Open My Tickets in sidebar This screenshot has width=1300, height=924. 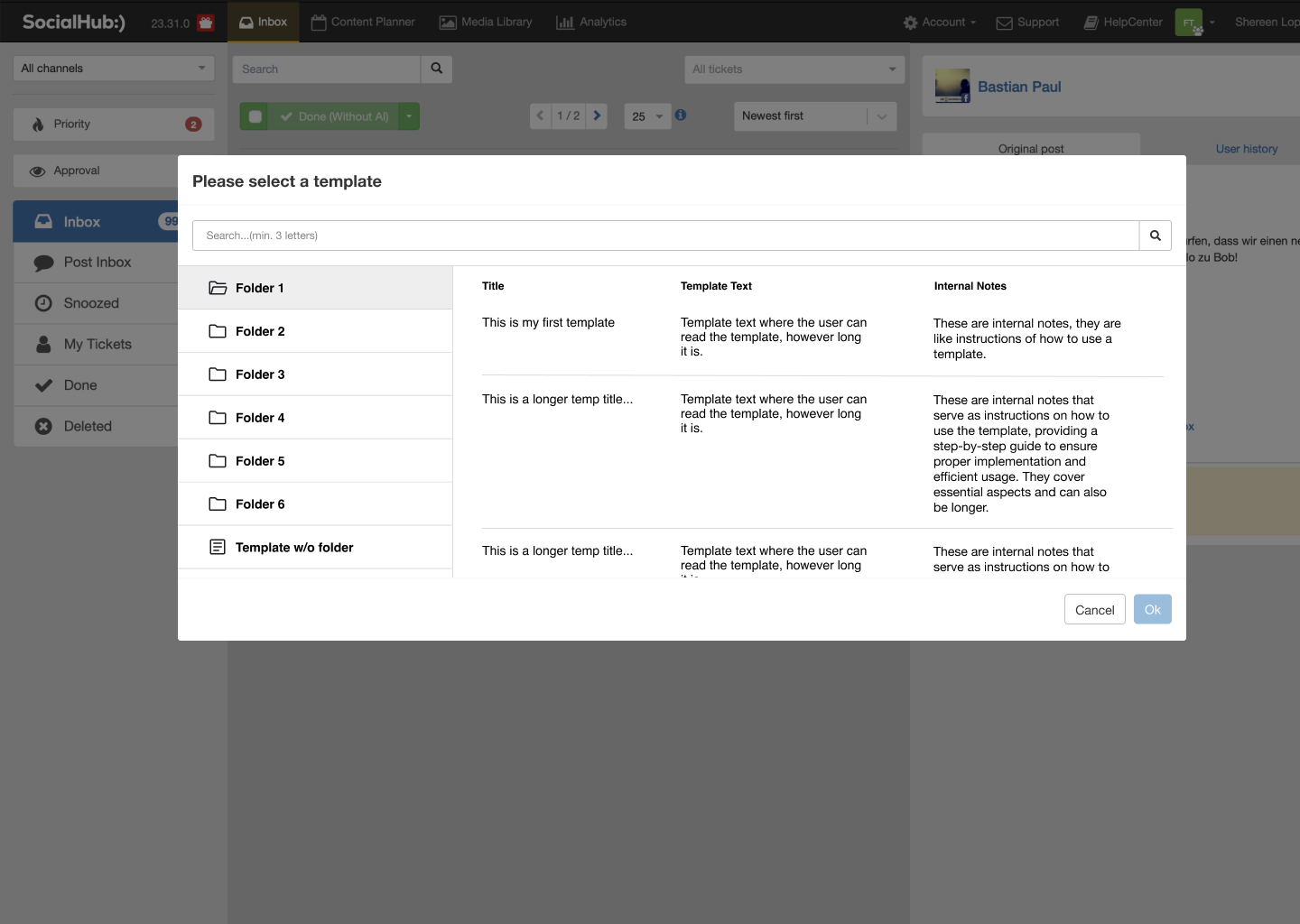(x=96, y=345)
